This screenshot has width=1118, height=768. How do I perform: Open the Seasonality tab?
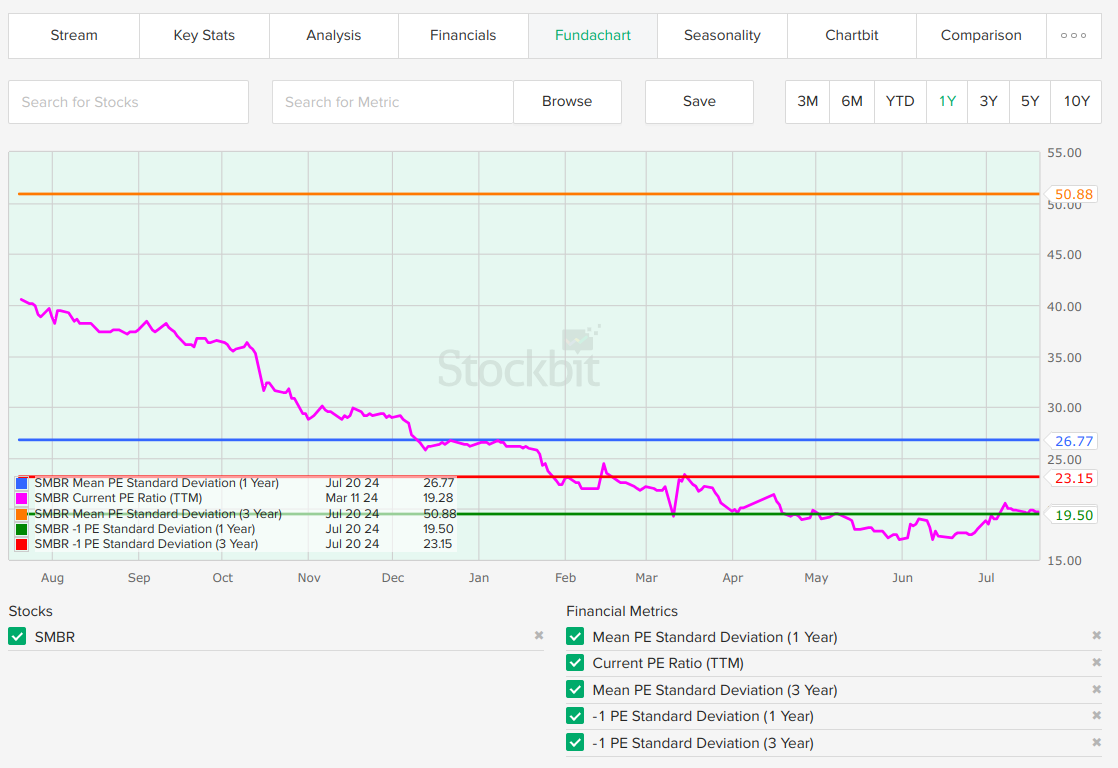(x=722, y=35)
